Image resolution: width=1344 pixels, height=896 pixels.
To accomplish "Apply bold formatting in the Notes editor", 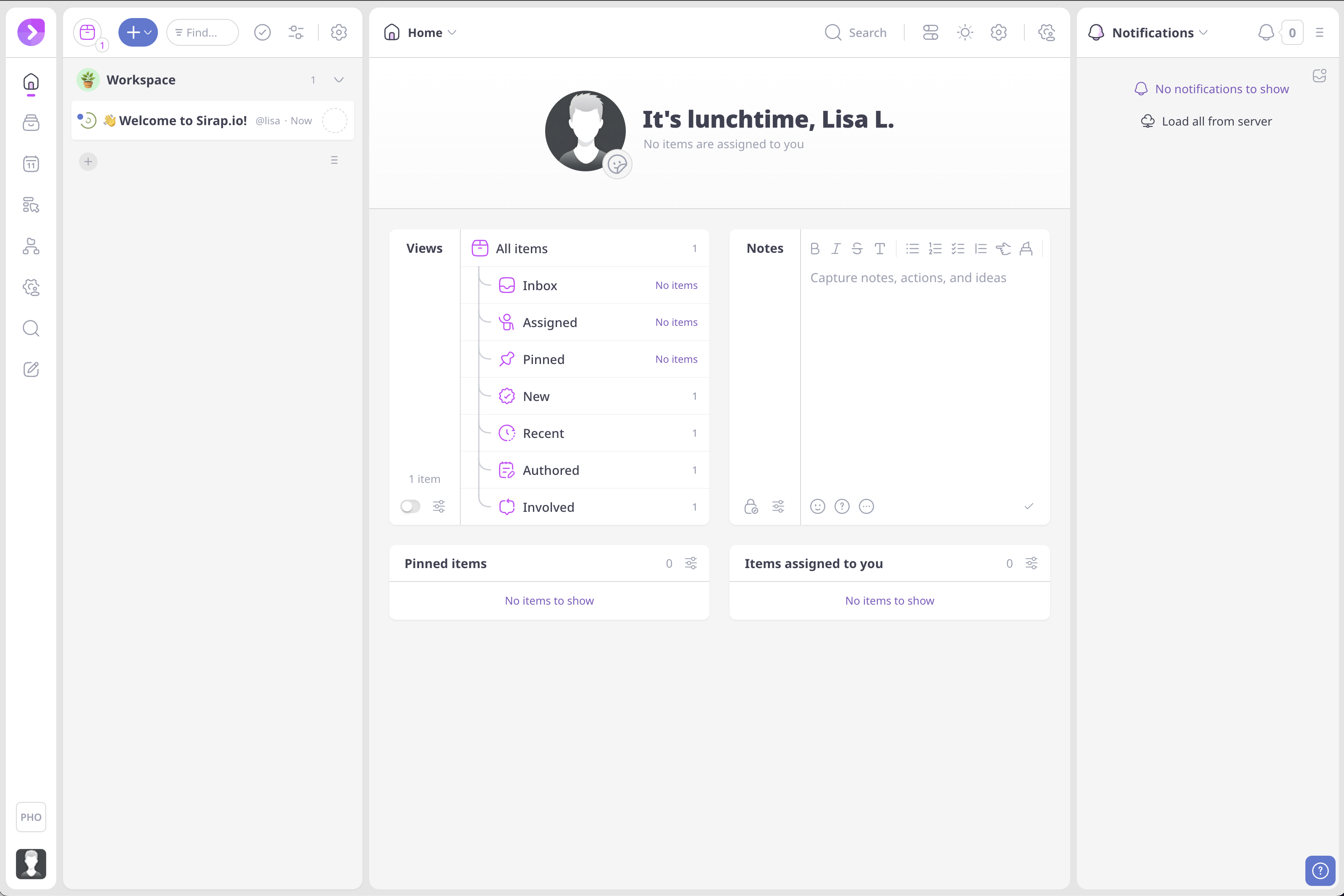I will [815, 249].
